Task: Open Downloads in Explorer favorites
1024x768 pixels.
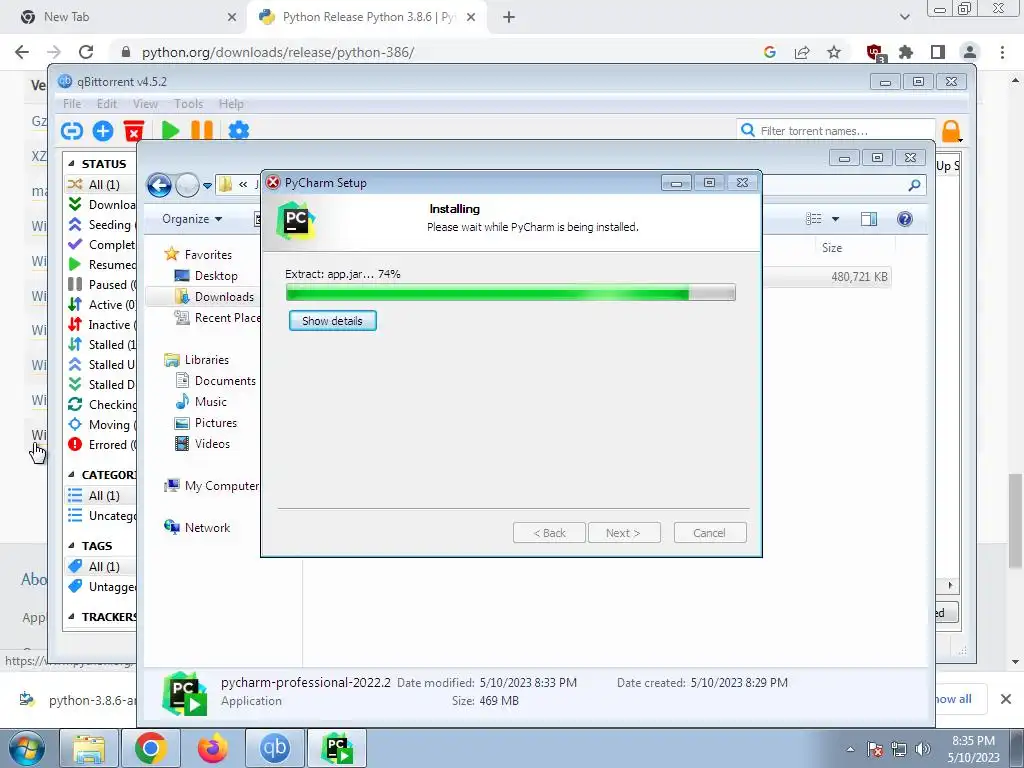Action: [214, 297]
